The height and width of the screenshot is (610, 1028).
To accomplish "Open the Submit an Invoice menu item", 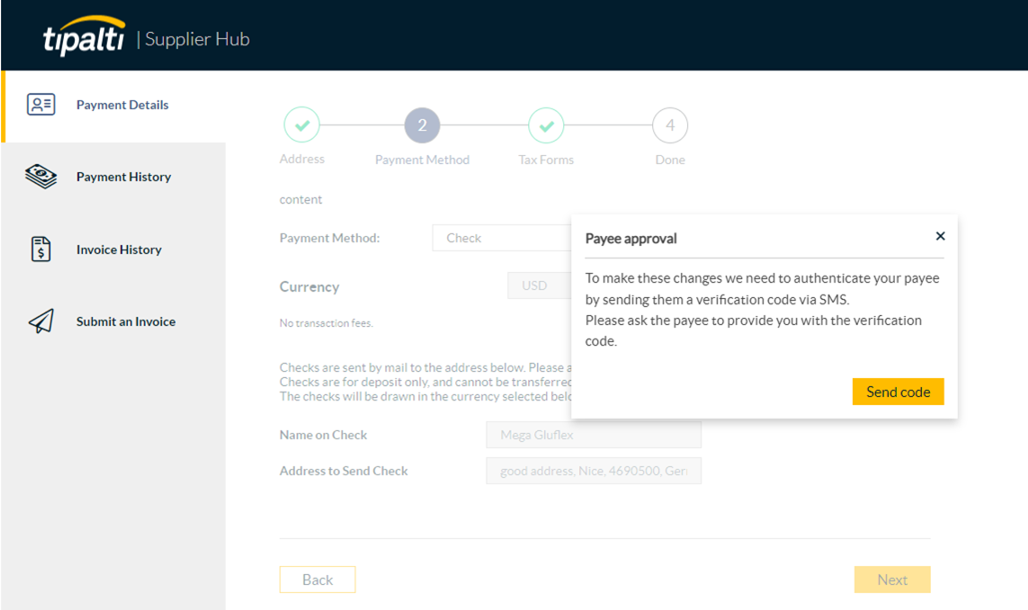I will point(113,322).
